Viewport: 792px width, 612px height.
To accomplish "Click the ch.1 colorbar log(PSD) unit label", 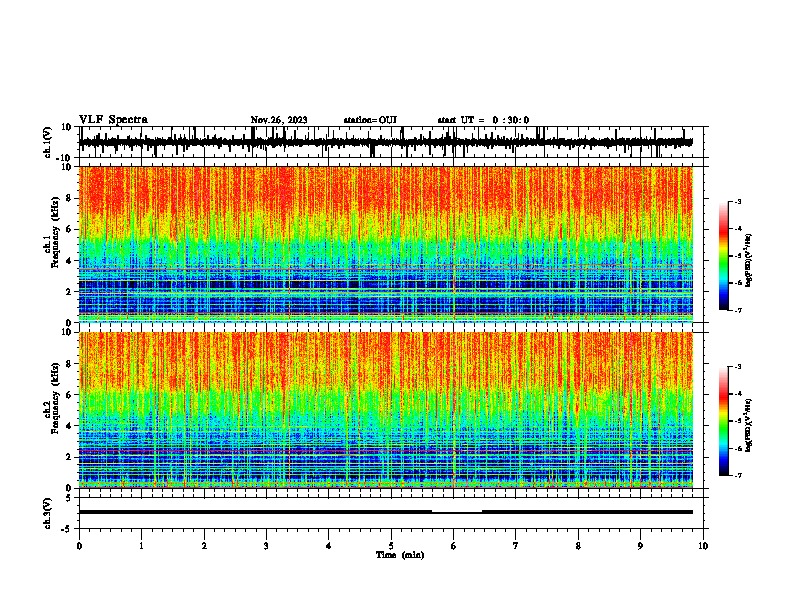I will click(749, 261).
